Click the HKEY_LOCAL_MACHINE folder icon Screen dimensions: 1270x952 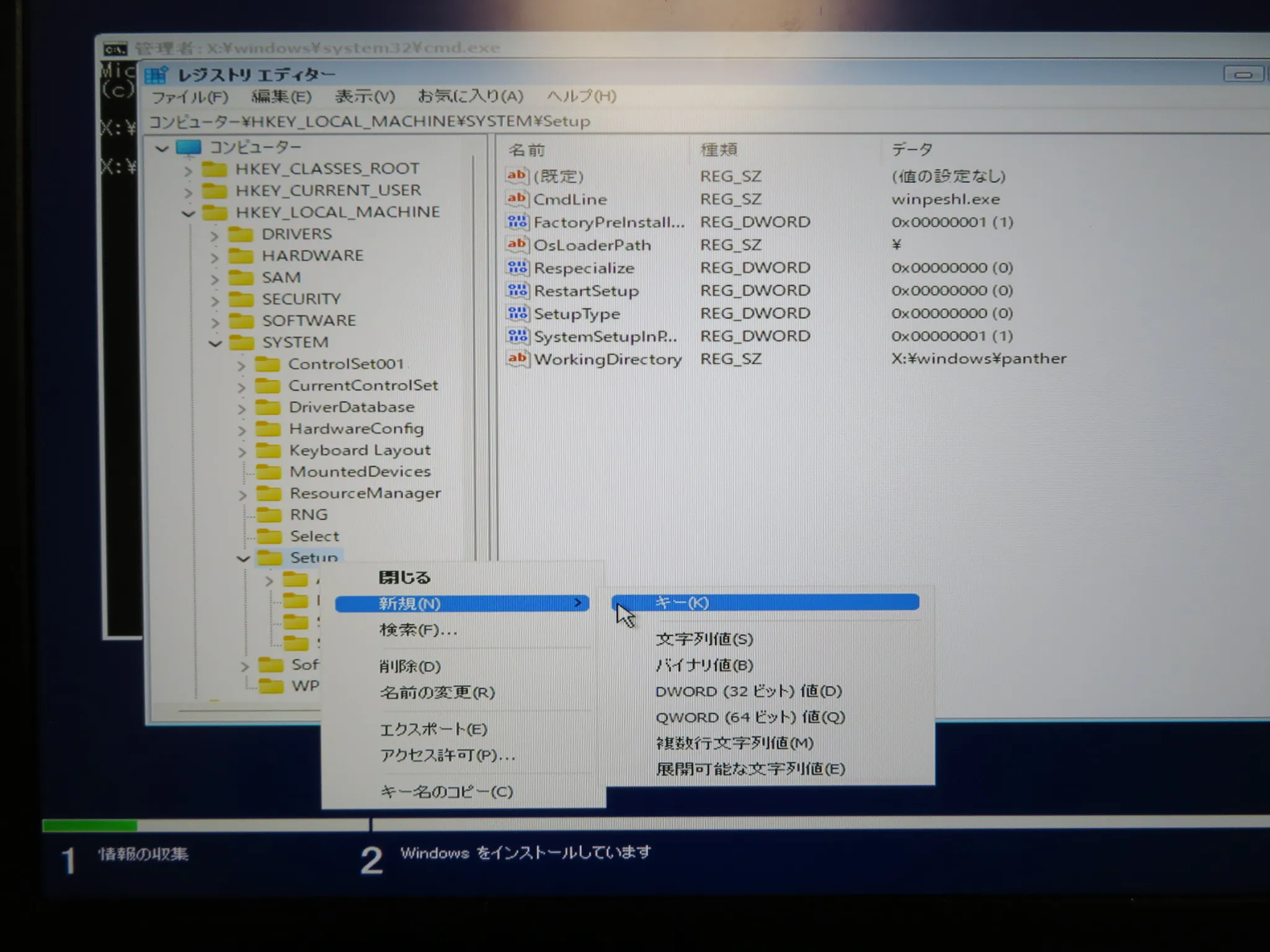coord(215,213)
